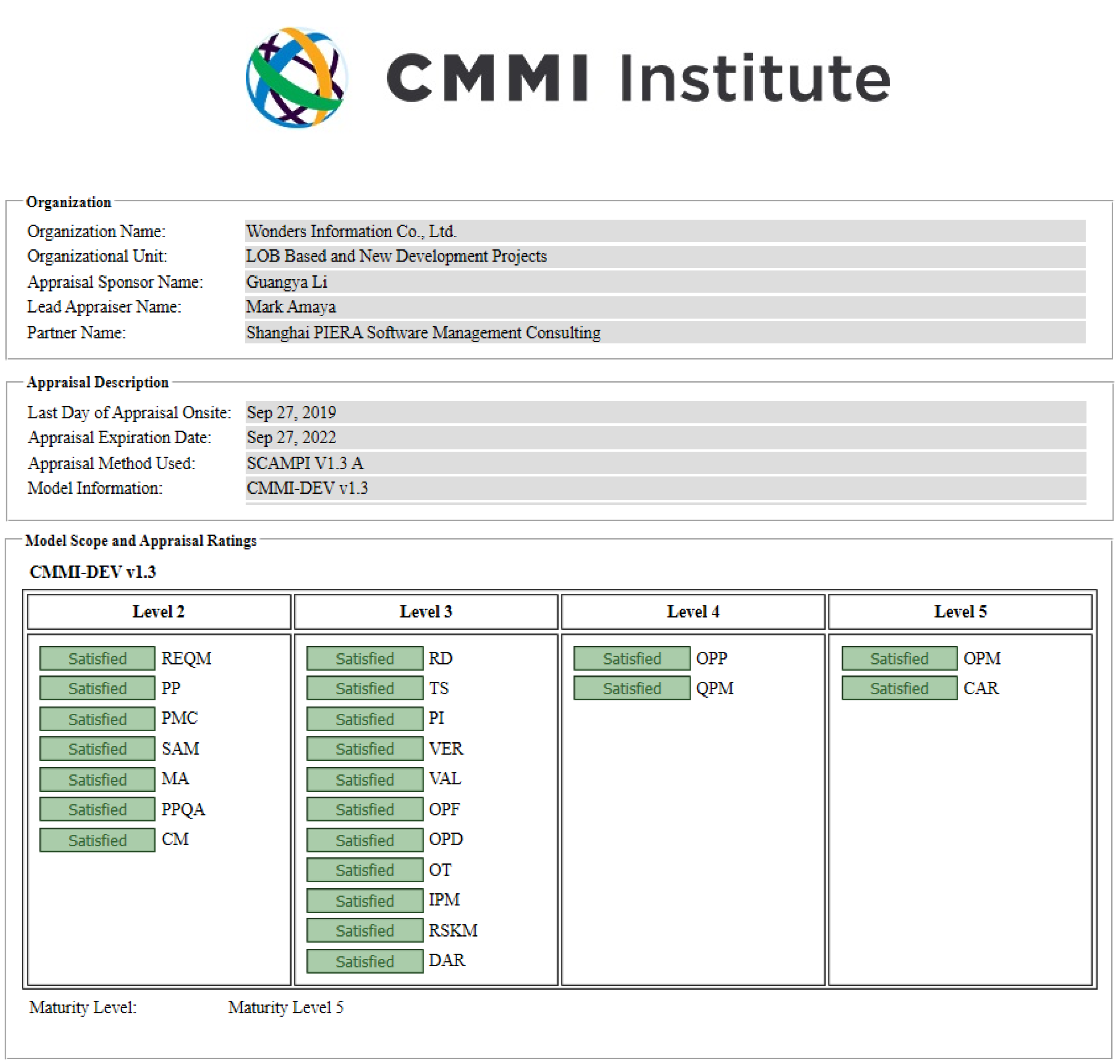Click the 'Organization Name:' field label
Screen dimensions: 1120x1064
[97, 231]
